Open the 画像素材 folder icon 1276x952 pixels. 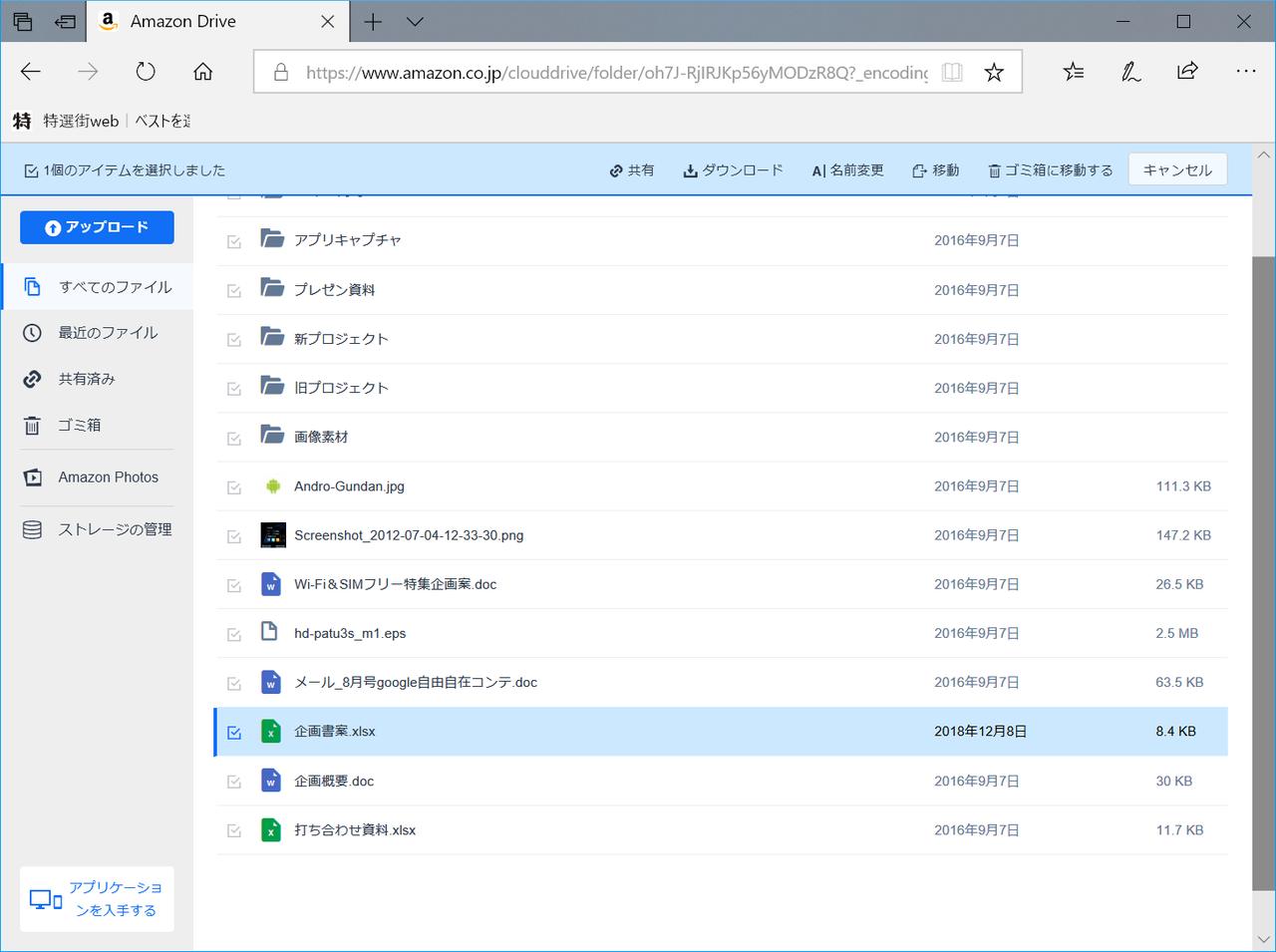coord(272,436)
